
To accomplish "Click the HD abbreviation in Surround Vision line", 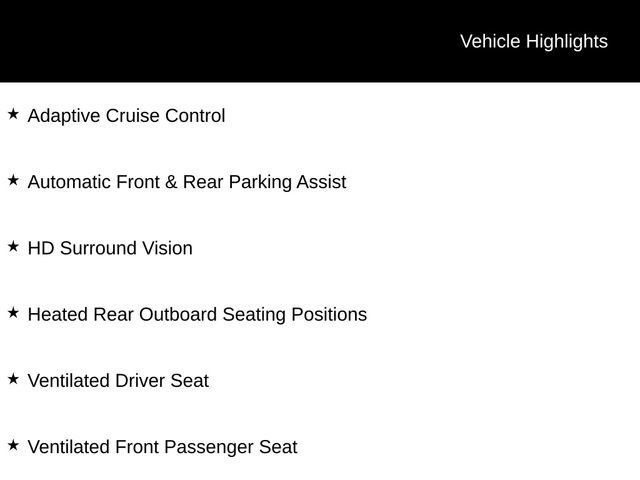I will [41, 248].
